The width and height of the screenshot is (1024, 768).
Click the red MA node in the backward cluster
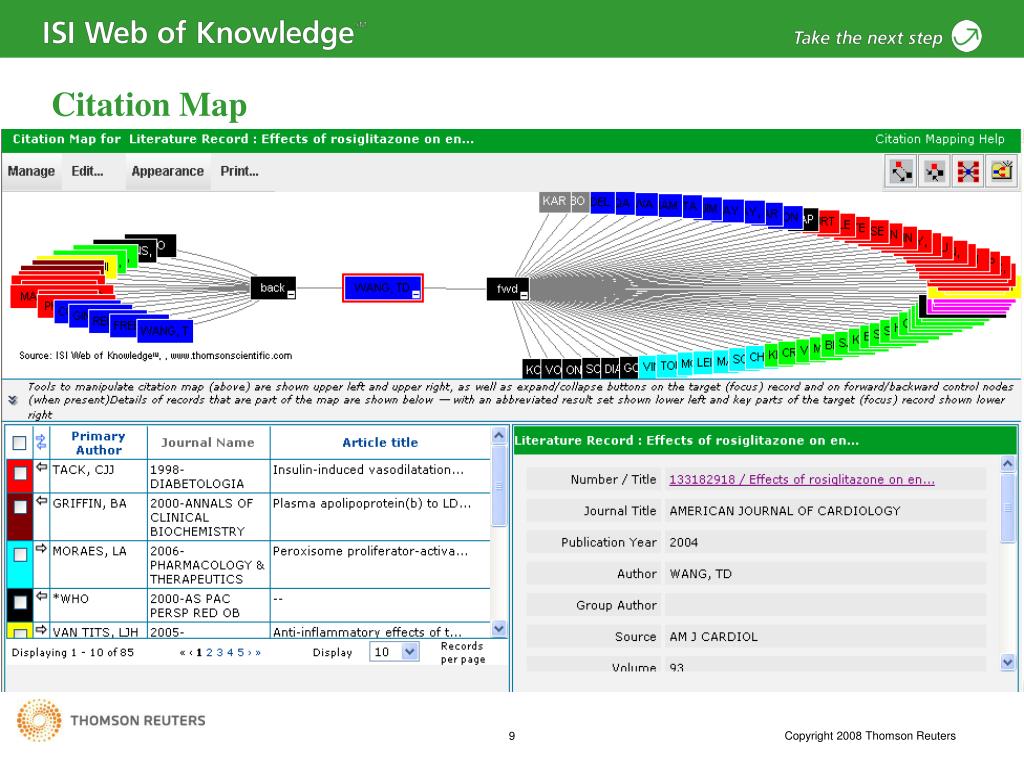[x=24, y=296]
